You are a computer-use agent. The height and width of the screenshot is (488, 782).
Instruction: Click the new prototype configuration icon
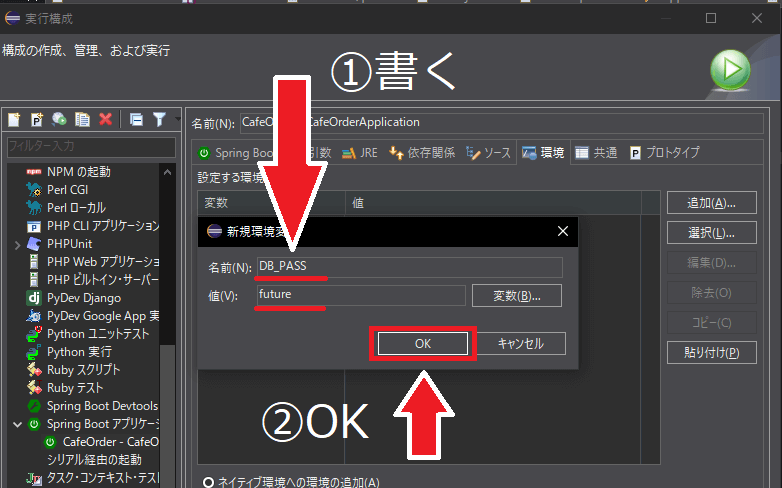[37, 120]
